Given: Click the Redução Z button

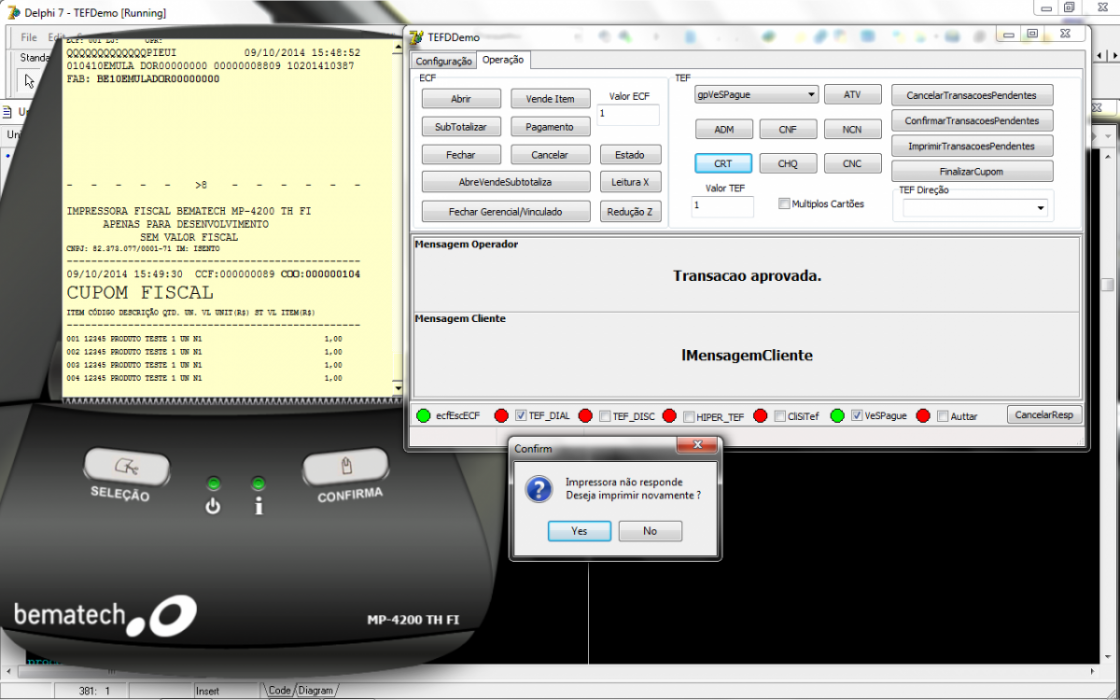Looking at the screenshot, I should click(630, 211).
